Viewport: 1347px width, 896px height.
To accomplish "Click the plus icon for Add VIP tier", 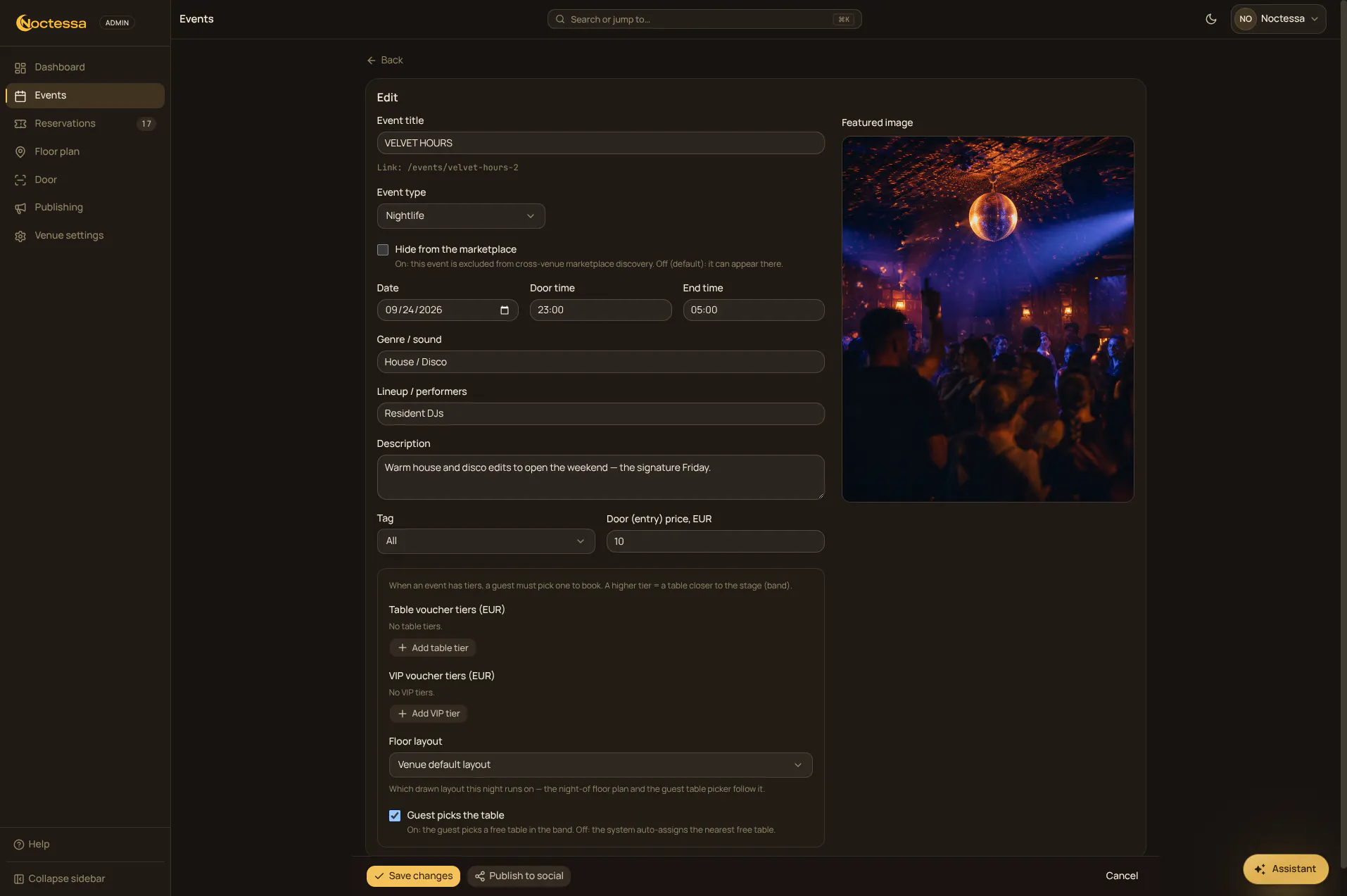I will coord(403,714).
